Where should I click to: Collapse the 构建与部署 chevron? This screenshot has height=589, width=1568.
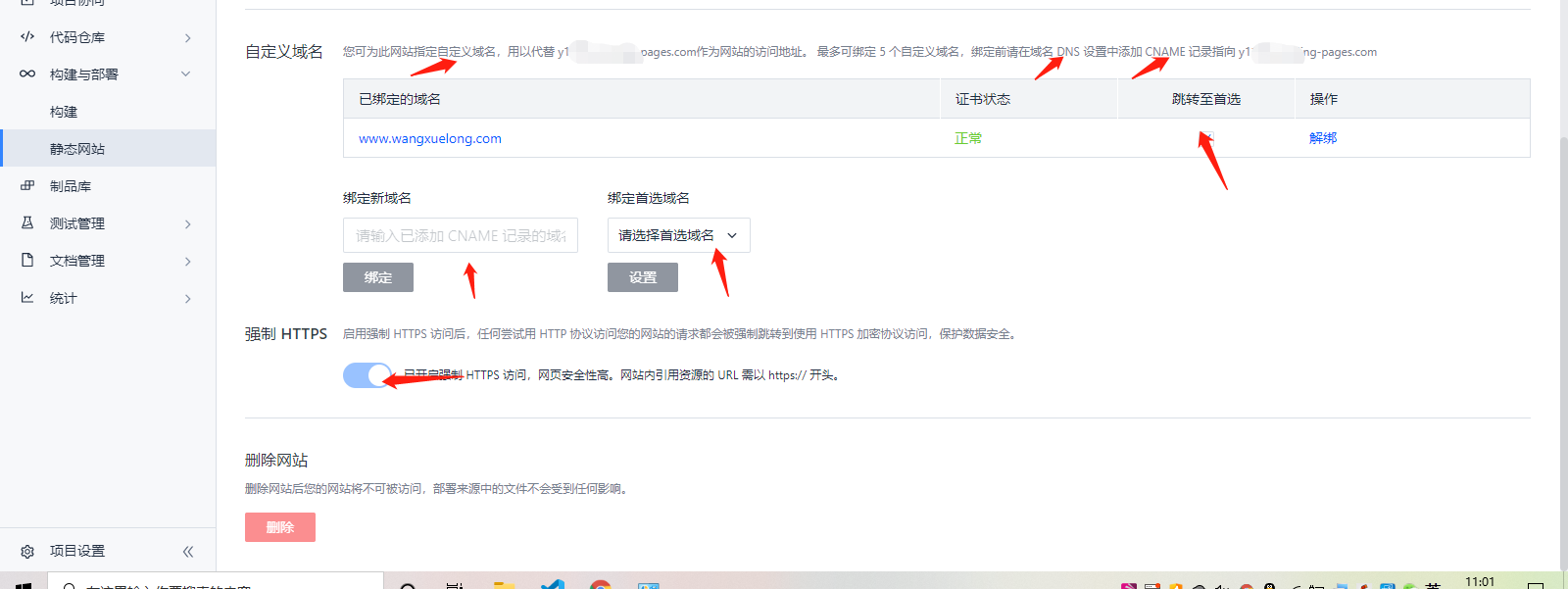pyautogui.click(x=186, y=74)
